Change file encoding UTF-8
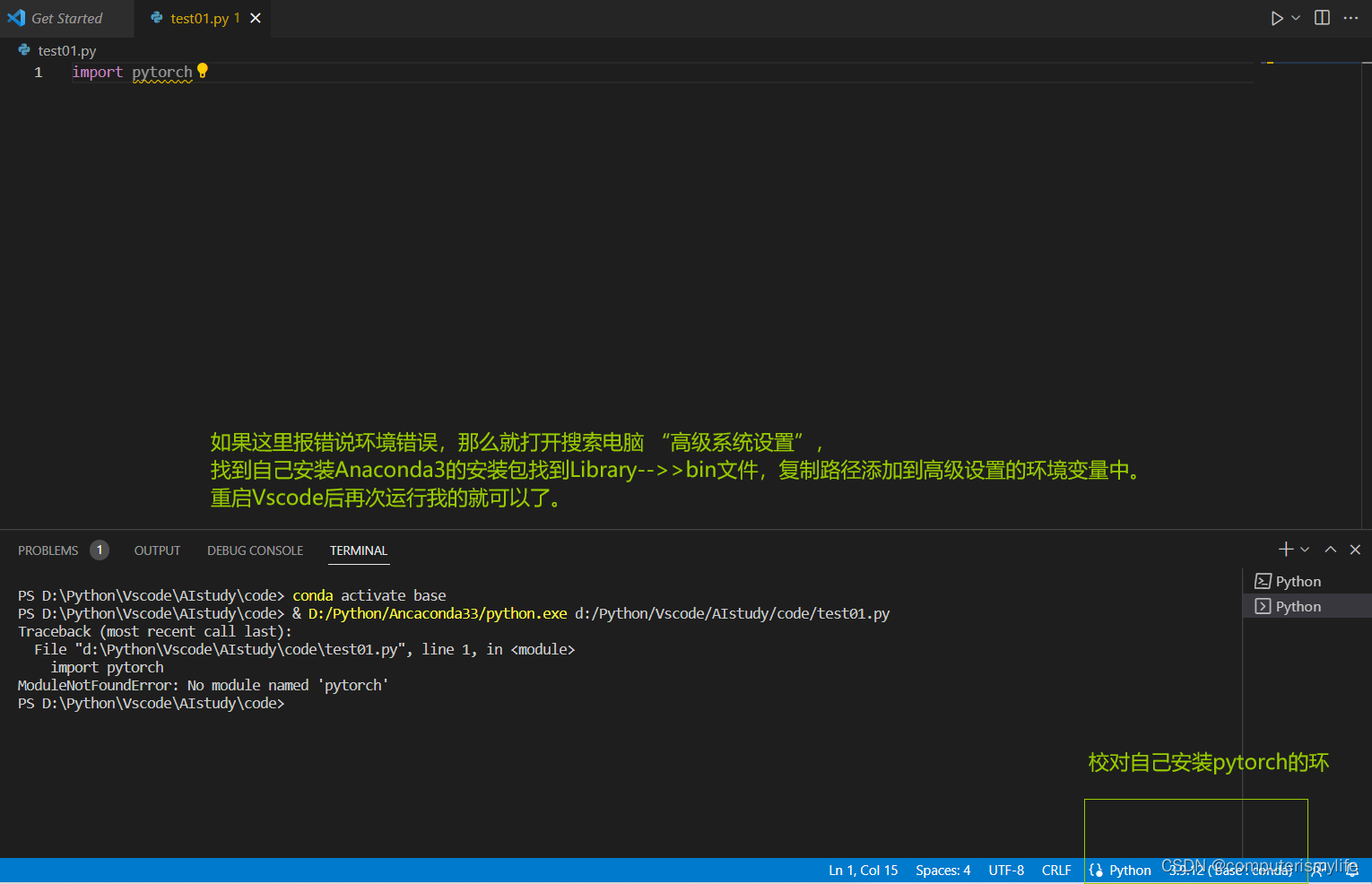 click(x=1006, y=871)
